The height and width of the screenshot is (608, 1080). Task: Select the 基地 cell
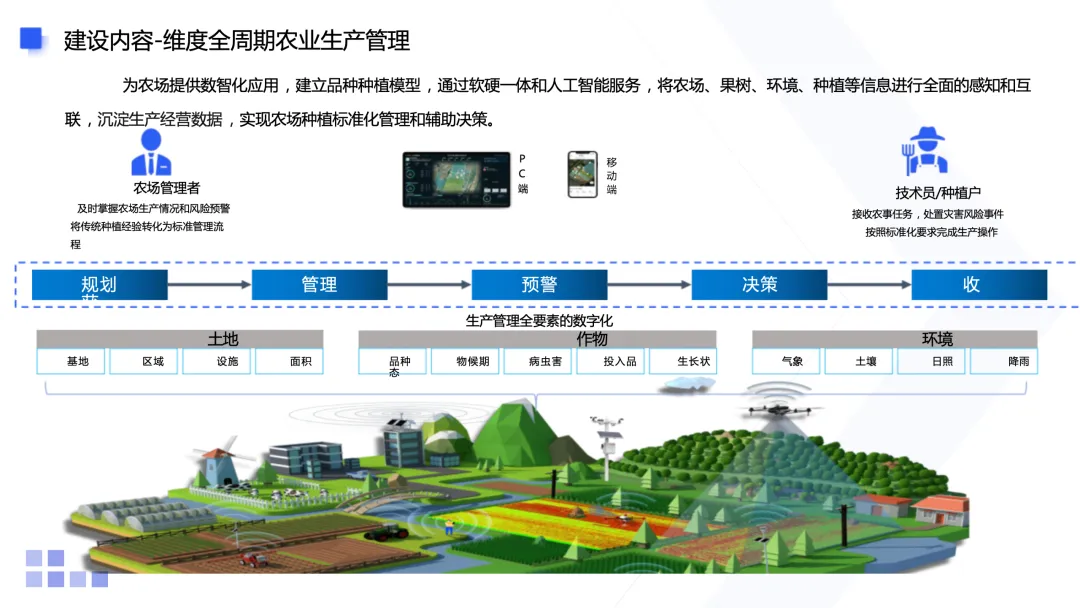[71, 361]
